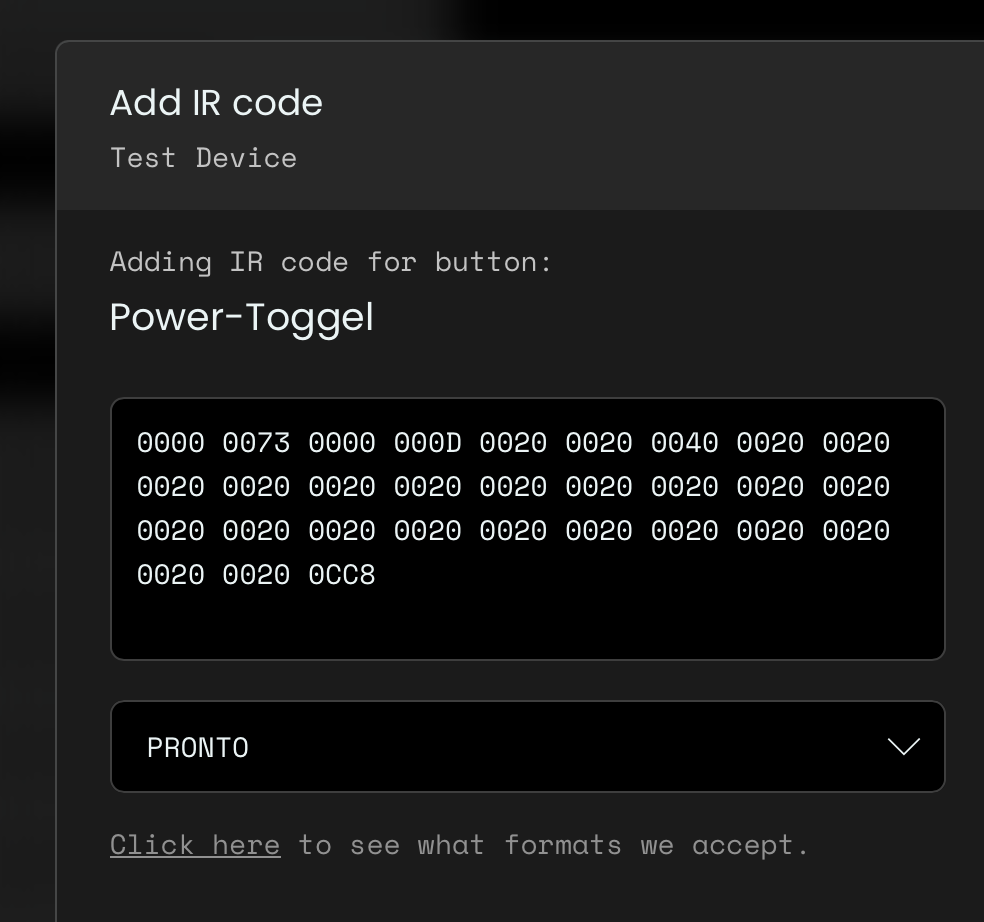
Task: Click the 'Adding IR code for button:' label
Action: [331, 262]
